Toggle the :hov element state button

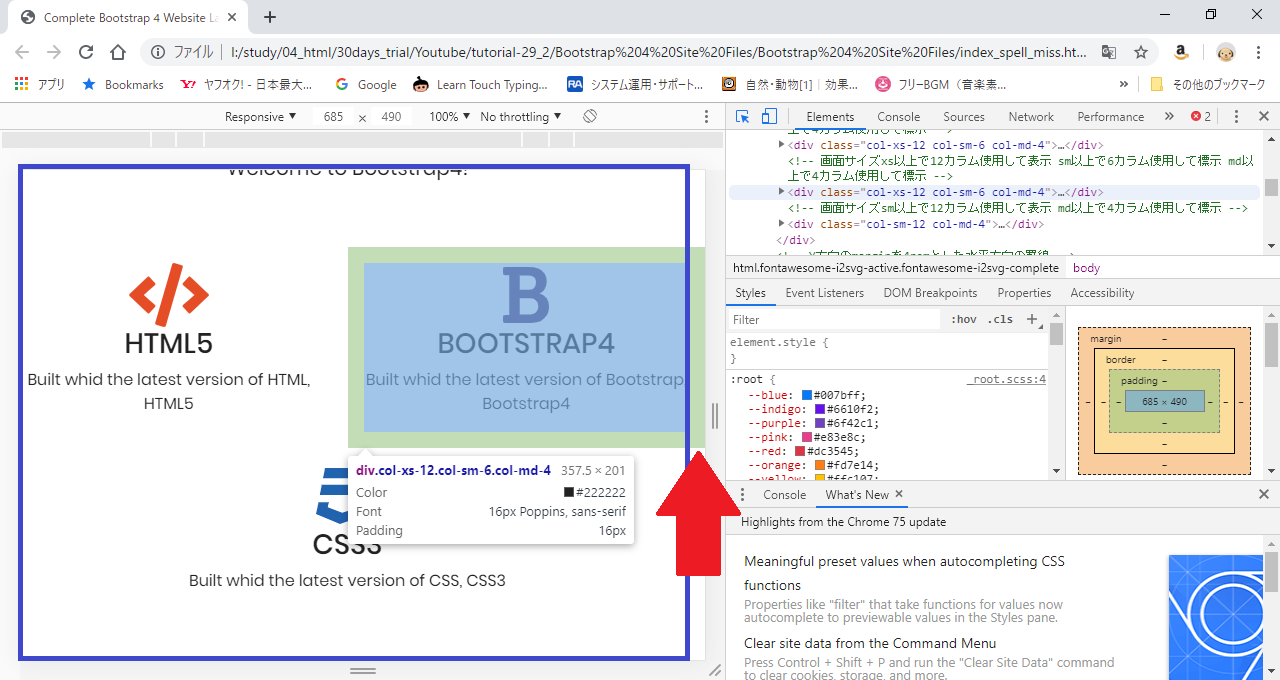tap(964, 320)
